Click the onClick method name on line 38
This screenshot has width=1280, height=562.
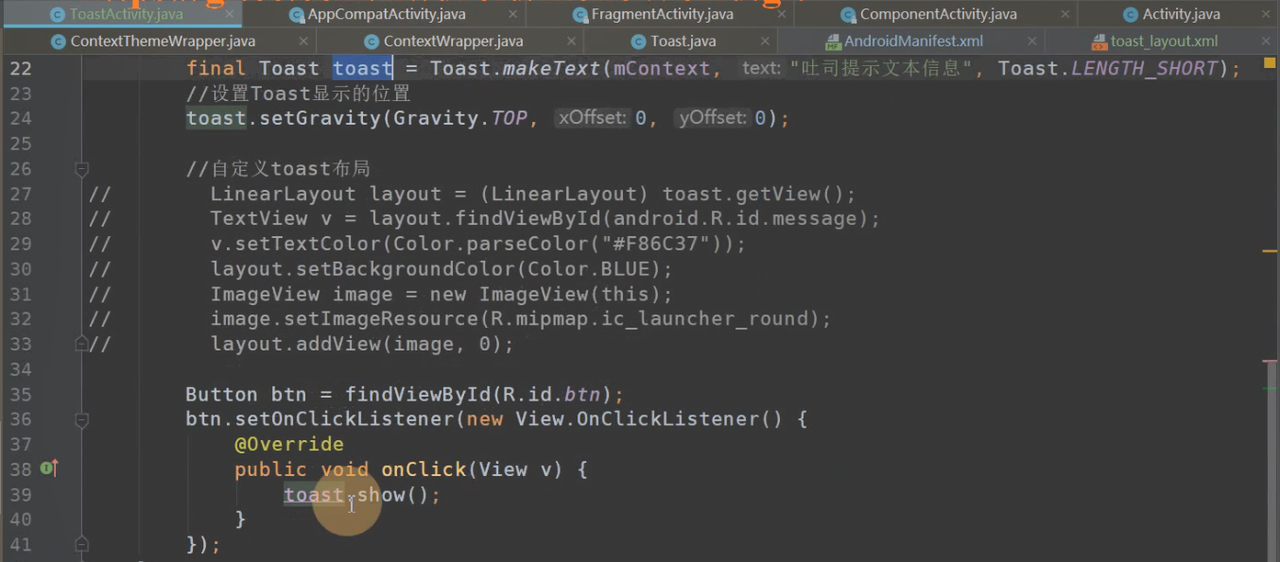click(x=424, y=469)
